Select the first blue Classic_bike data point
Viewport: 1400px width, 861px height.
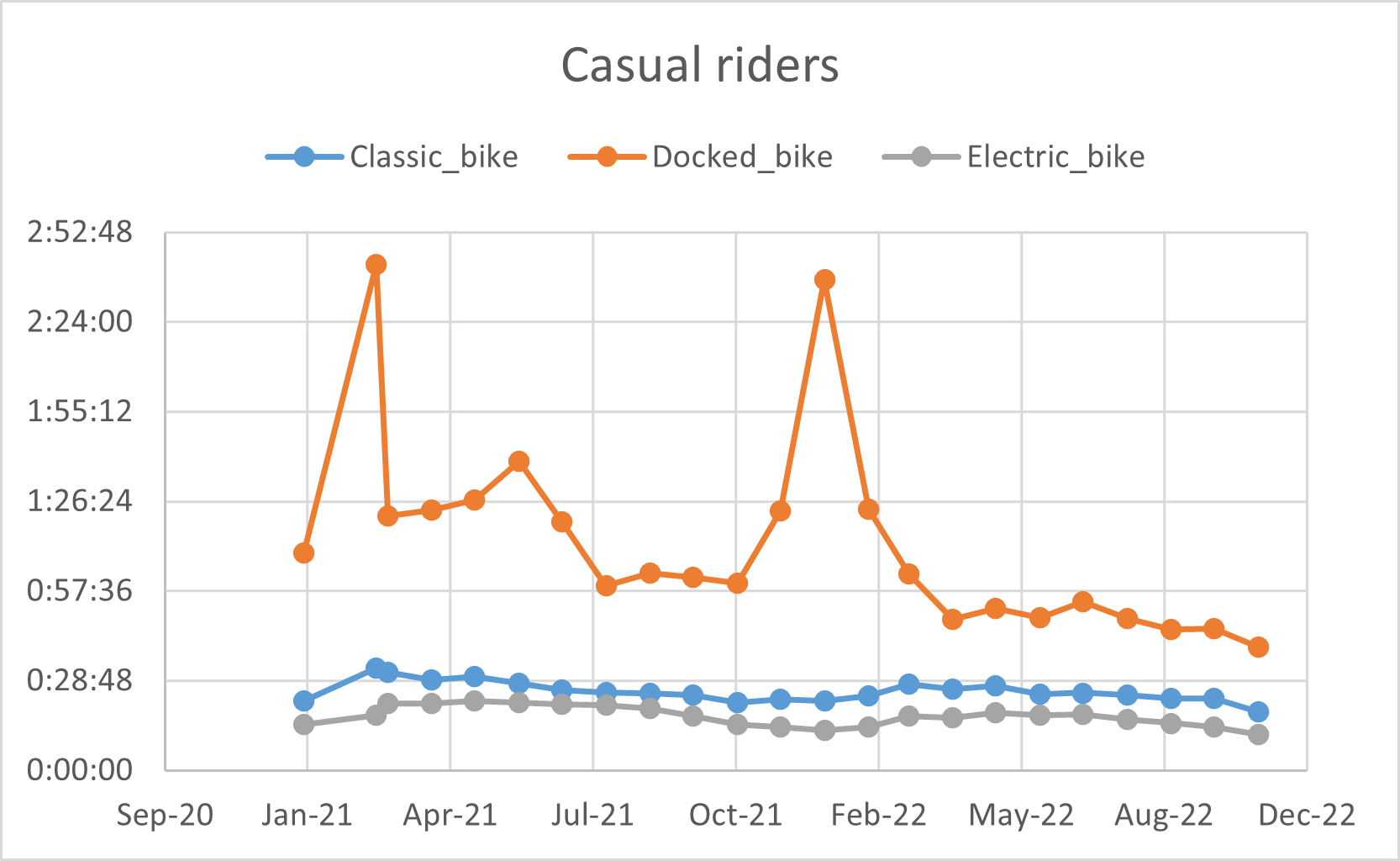point(304,701)
